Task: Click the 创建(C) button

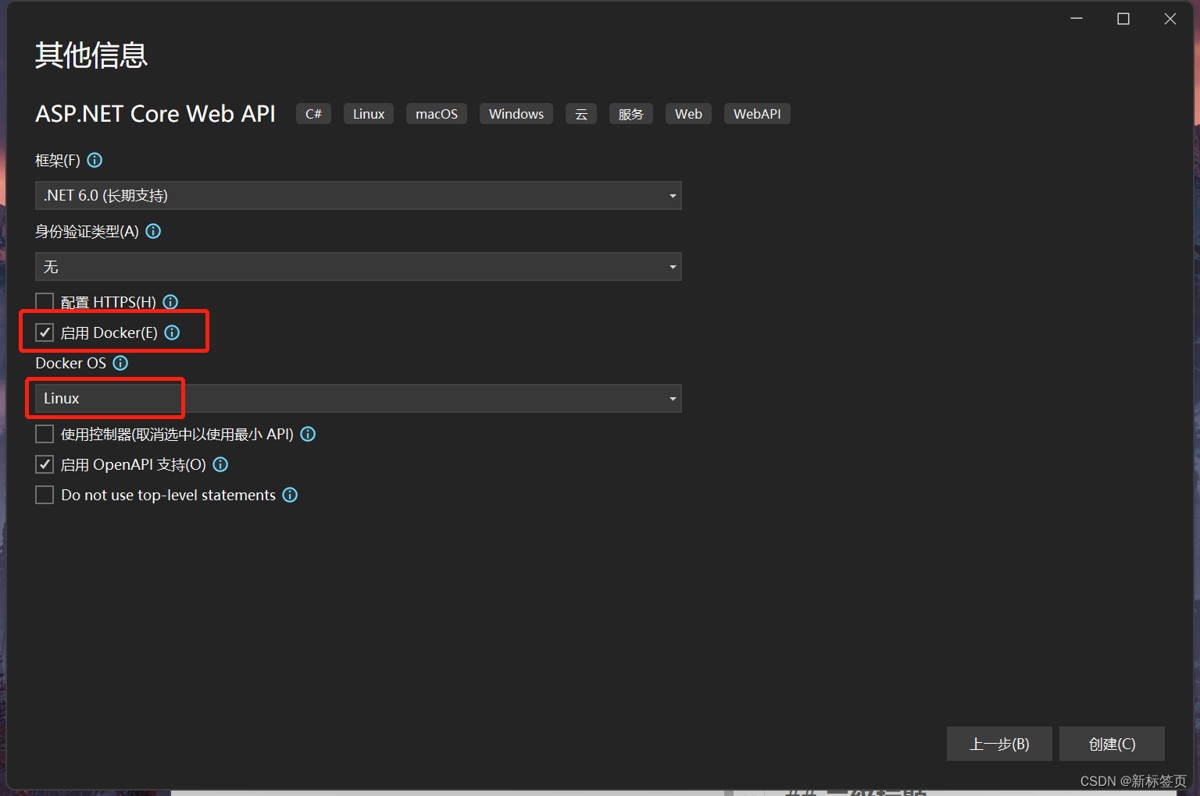Action: (1112, 744)
